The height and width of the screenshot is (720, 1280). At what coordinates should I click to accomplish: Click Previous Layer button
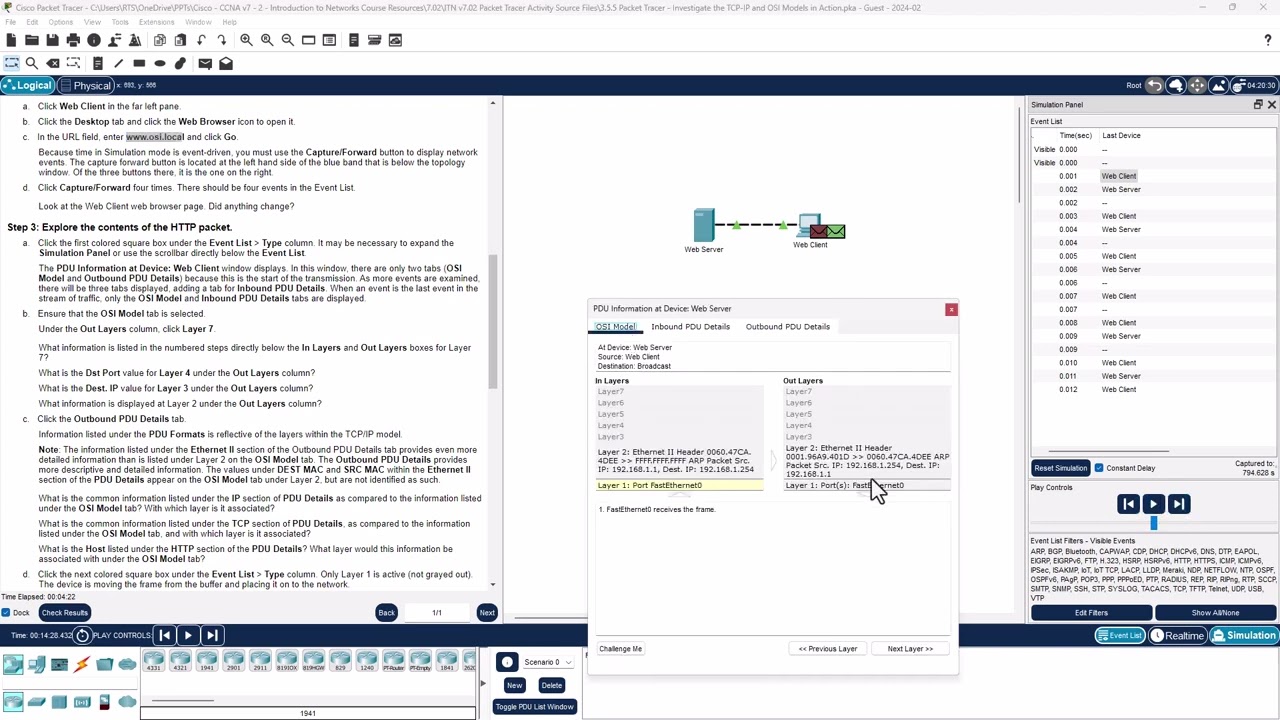click(x=828, y=649)
